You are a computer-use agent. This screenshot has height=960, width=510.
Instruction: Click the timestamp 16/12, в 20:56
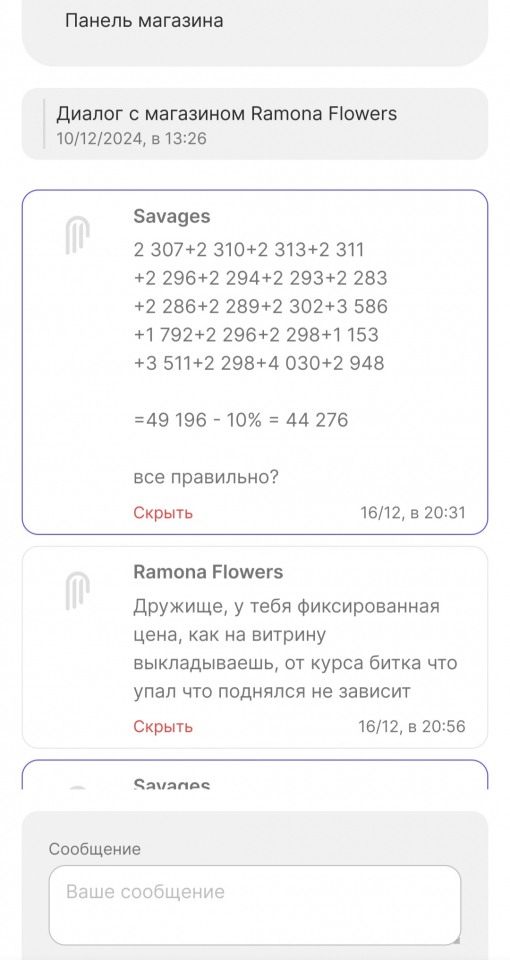point(411,727)
